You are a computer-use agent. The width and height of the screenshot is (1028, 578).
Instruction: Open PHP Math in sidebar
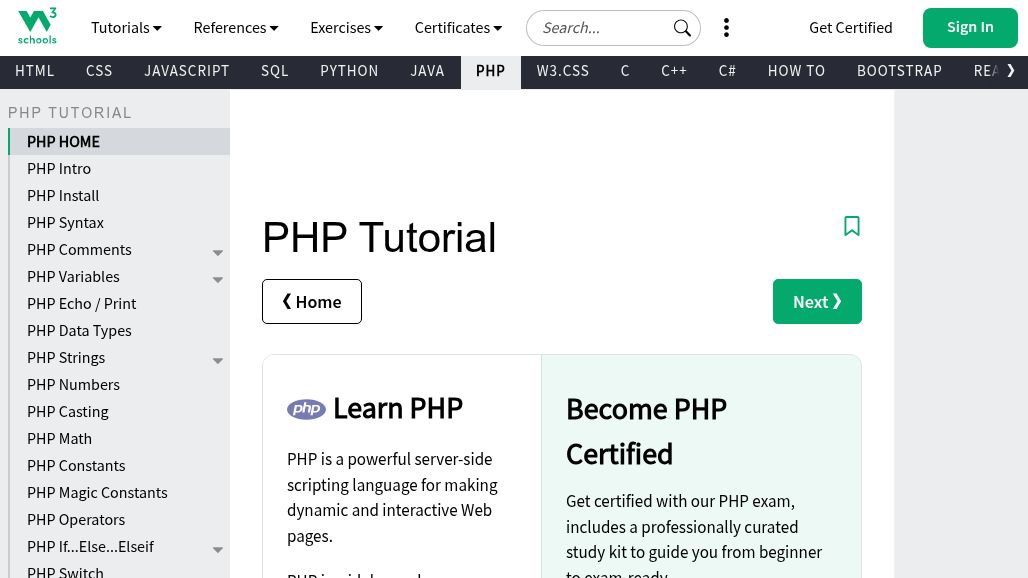pyautogui.click(x=119, y=438)
